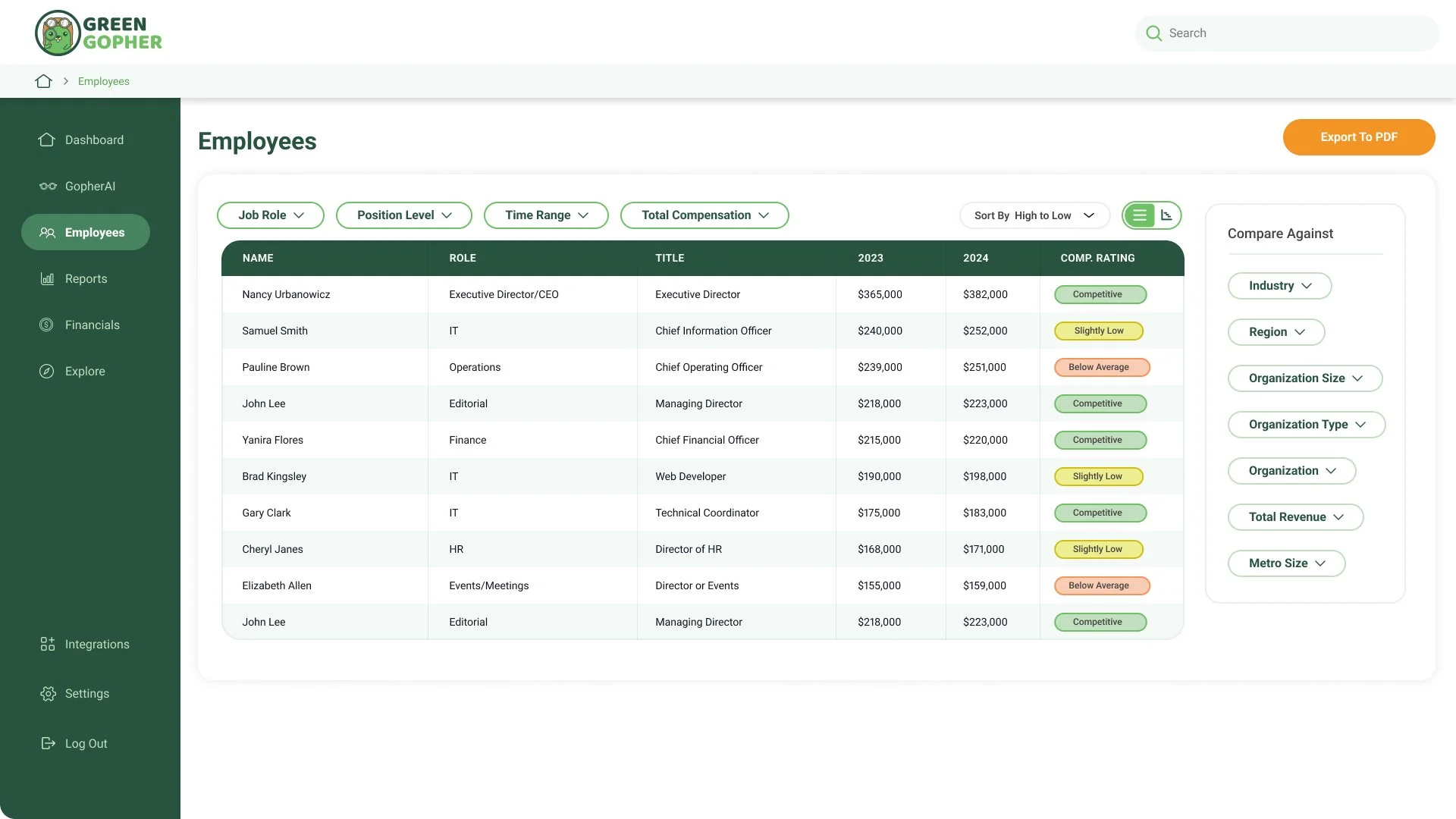
Task: Open the Position Level filter dropdown
Action: pyautogui.click(x=404, y=215)
